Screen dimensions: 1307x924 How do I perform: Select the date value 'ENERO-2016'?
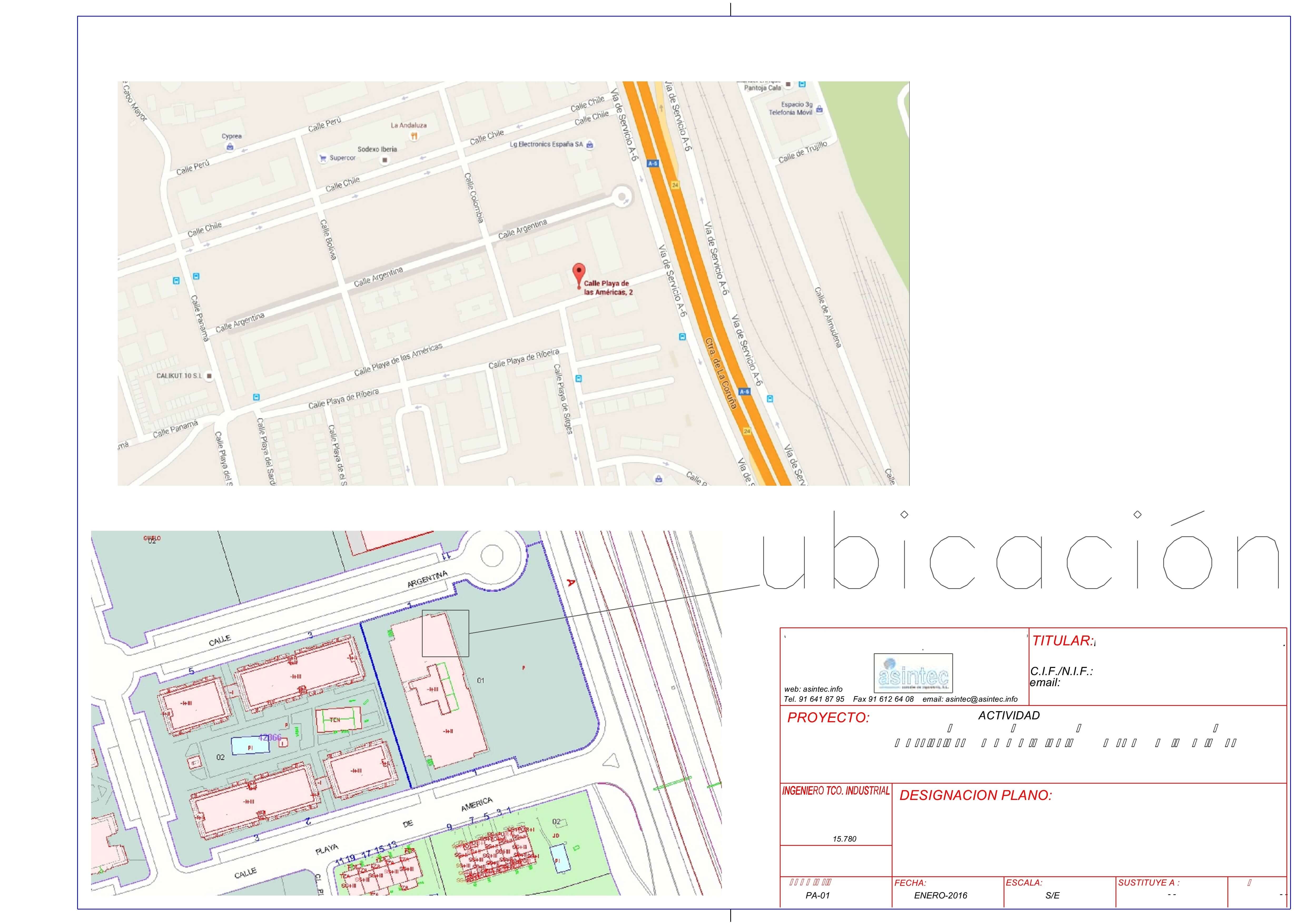tap(940, 896)
